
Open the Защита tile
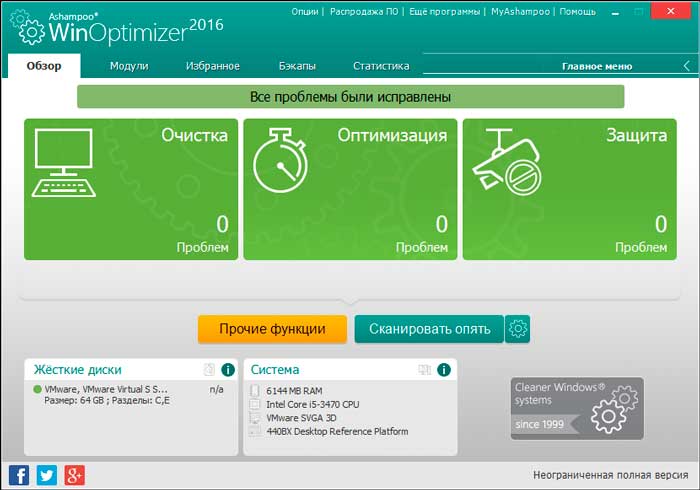pos(570,189)
